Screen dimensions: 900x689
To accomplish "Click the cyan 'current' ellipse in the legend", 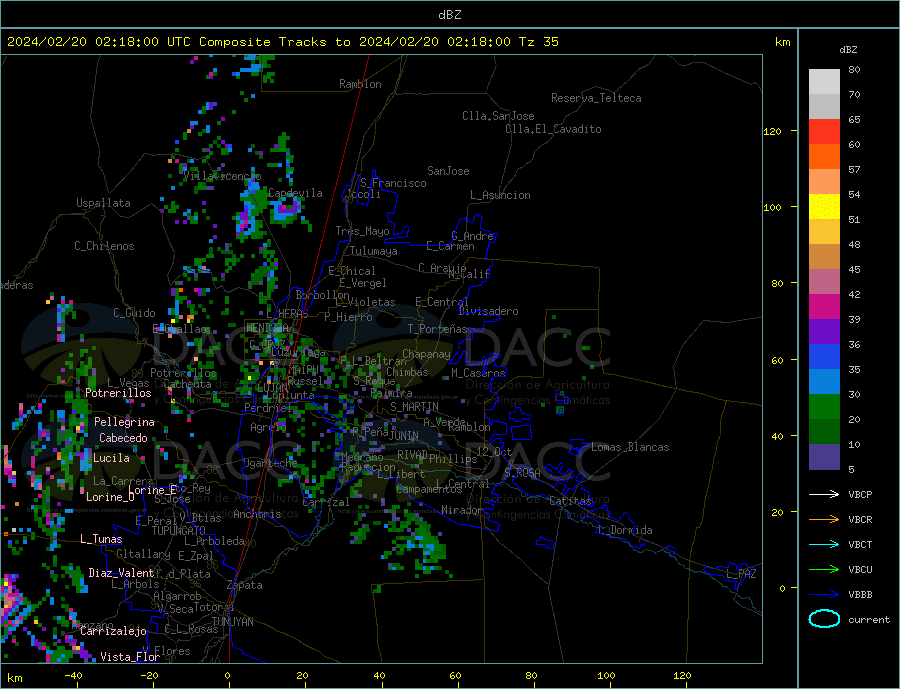I will [x=824, y=619].
